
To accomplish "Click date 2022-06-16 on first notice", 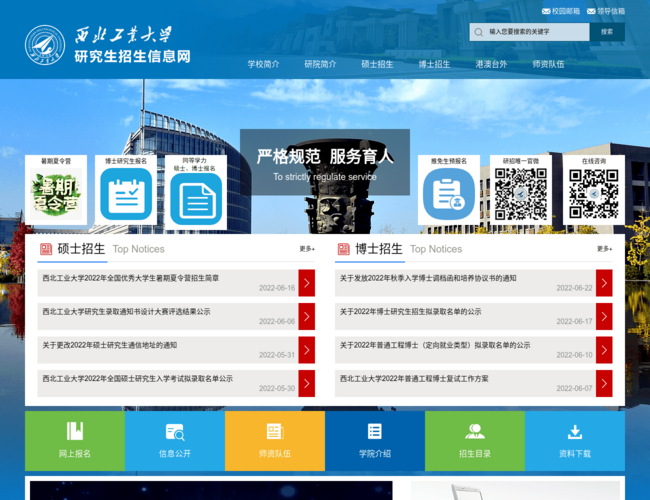I will point(277,288).
